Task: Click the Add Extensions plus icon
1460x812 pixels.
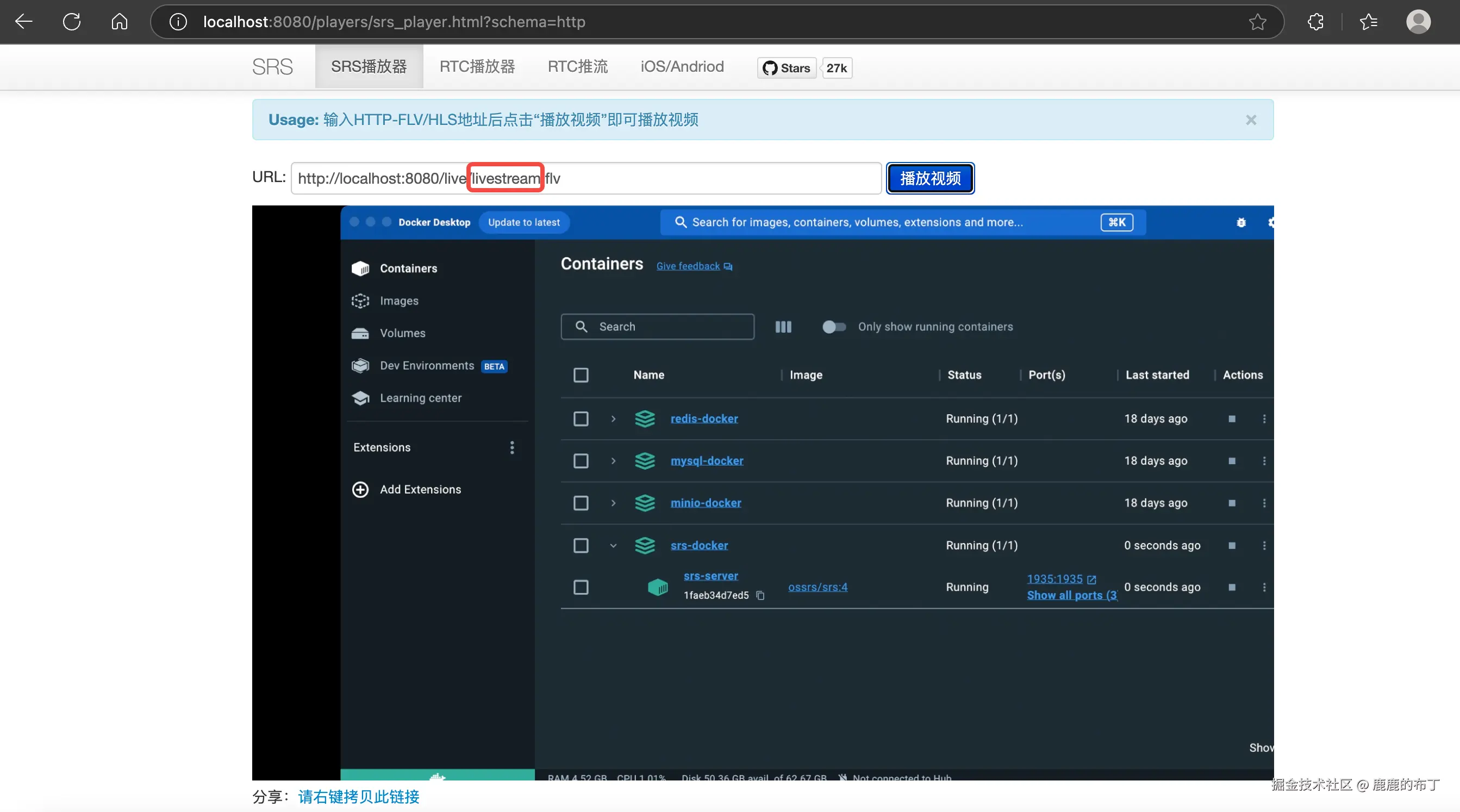Action: click(360, 489)
